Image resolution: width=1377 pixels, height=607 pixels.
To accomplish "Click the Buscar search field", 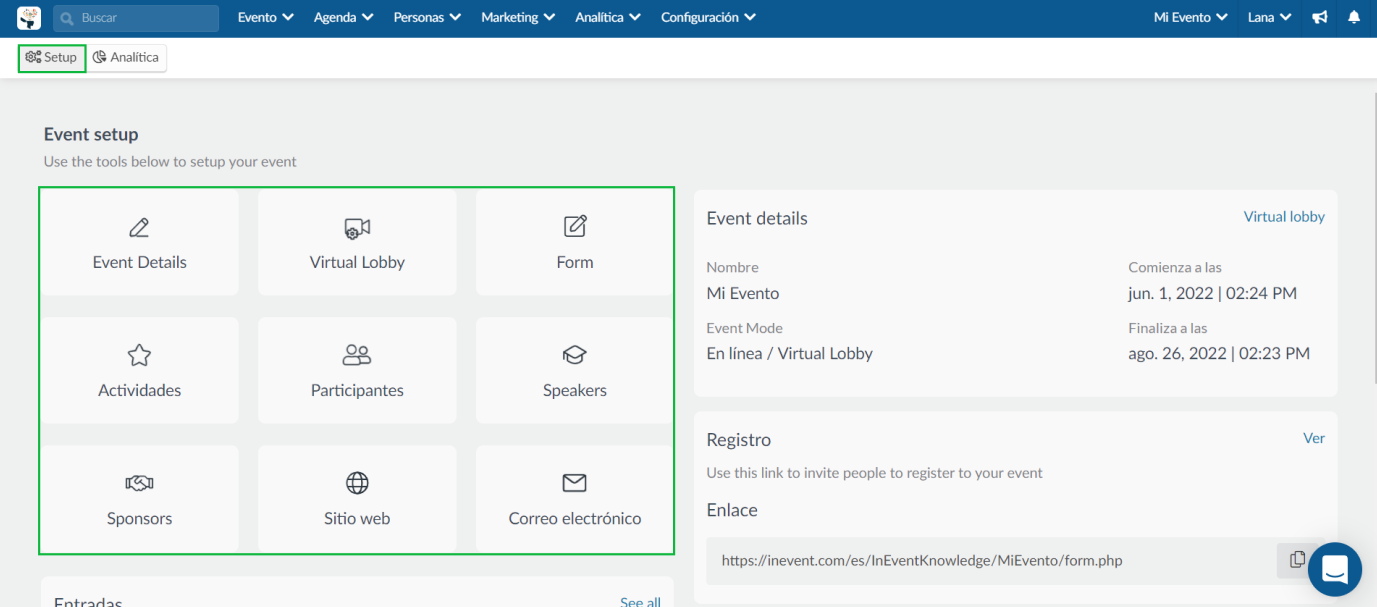I will pyautogui.click(x=136, y=18).
